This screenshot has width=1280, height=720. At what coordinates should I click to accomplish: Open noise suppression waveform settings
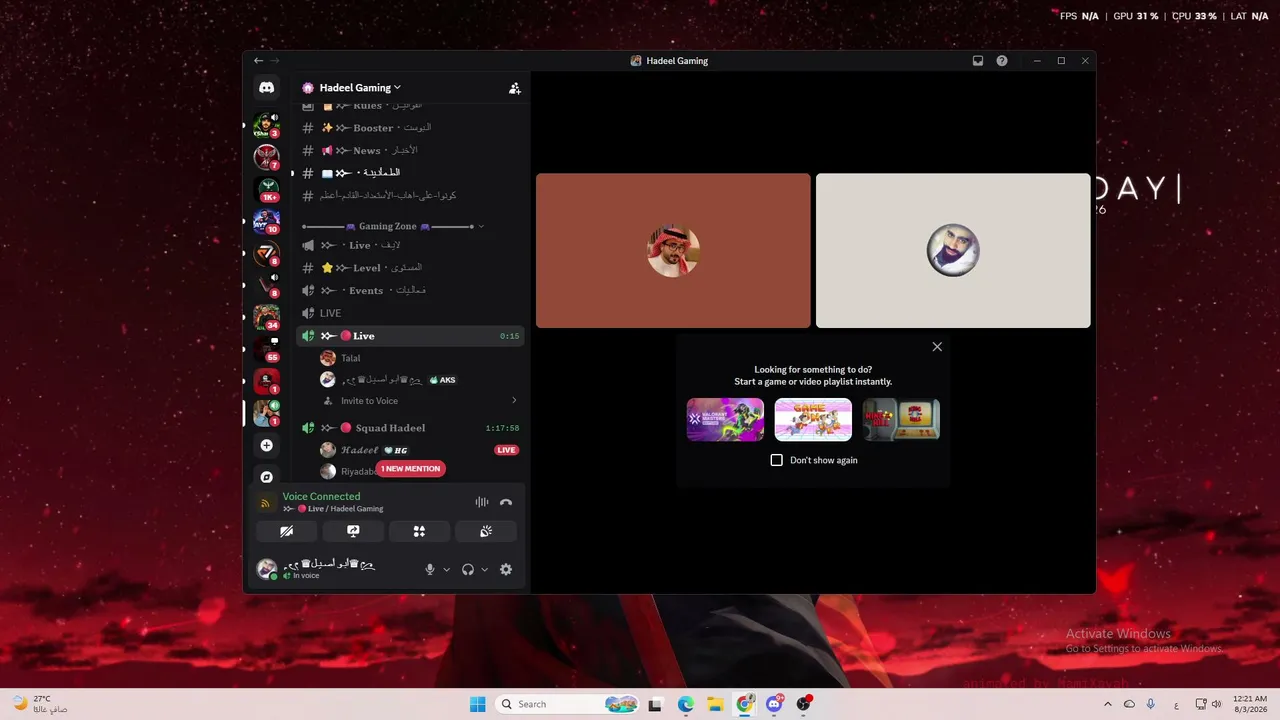(481, 502)
